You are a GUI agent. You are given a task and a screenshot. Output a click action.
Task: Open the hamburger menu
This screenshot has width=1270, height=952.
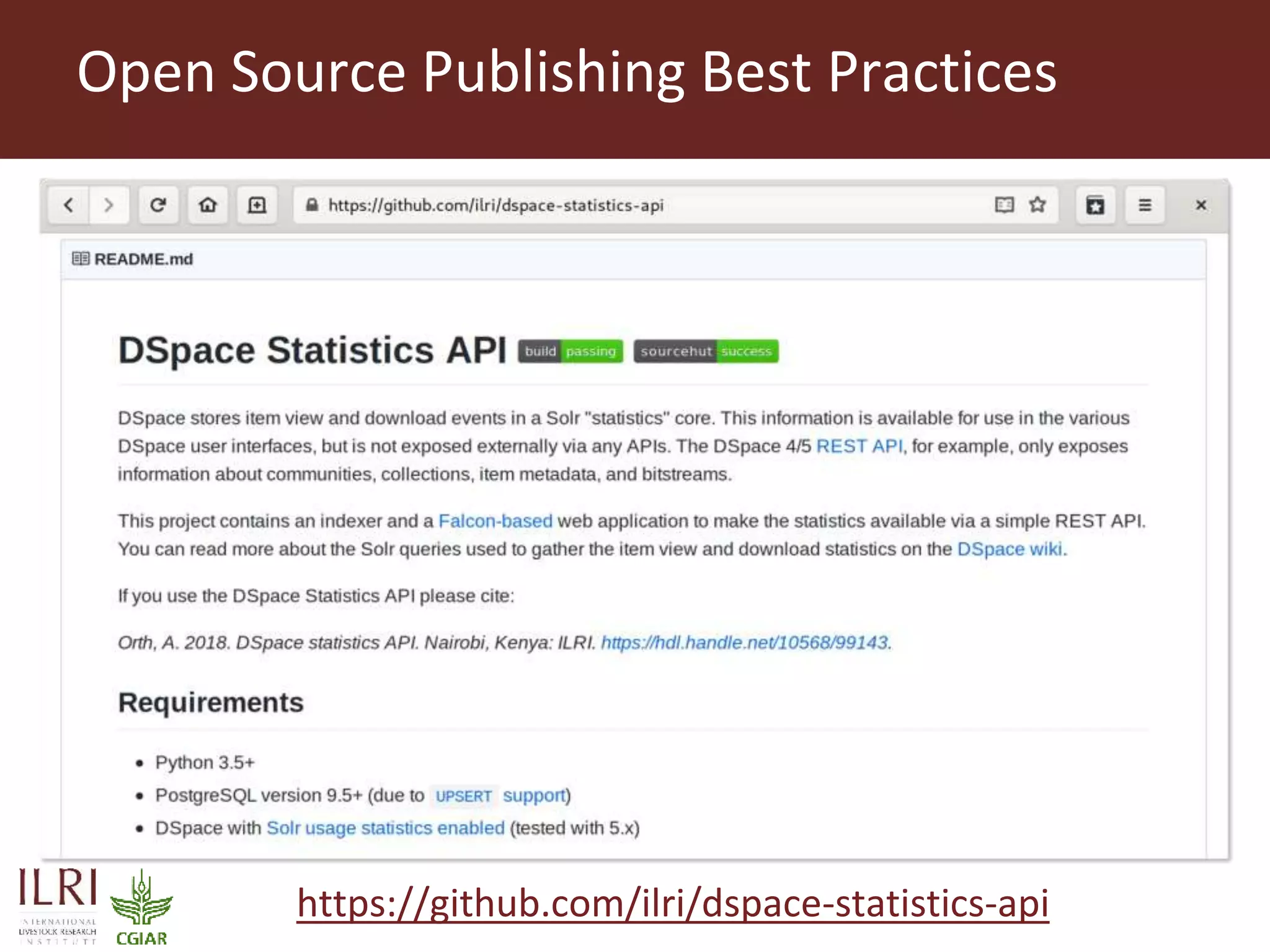(x=1145, y=205)
